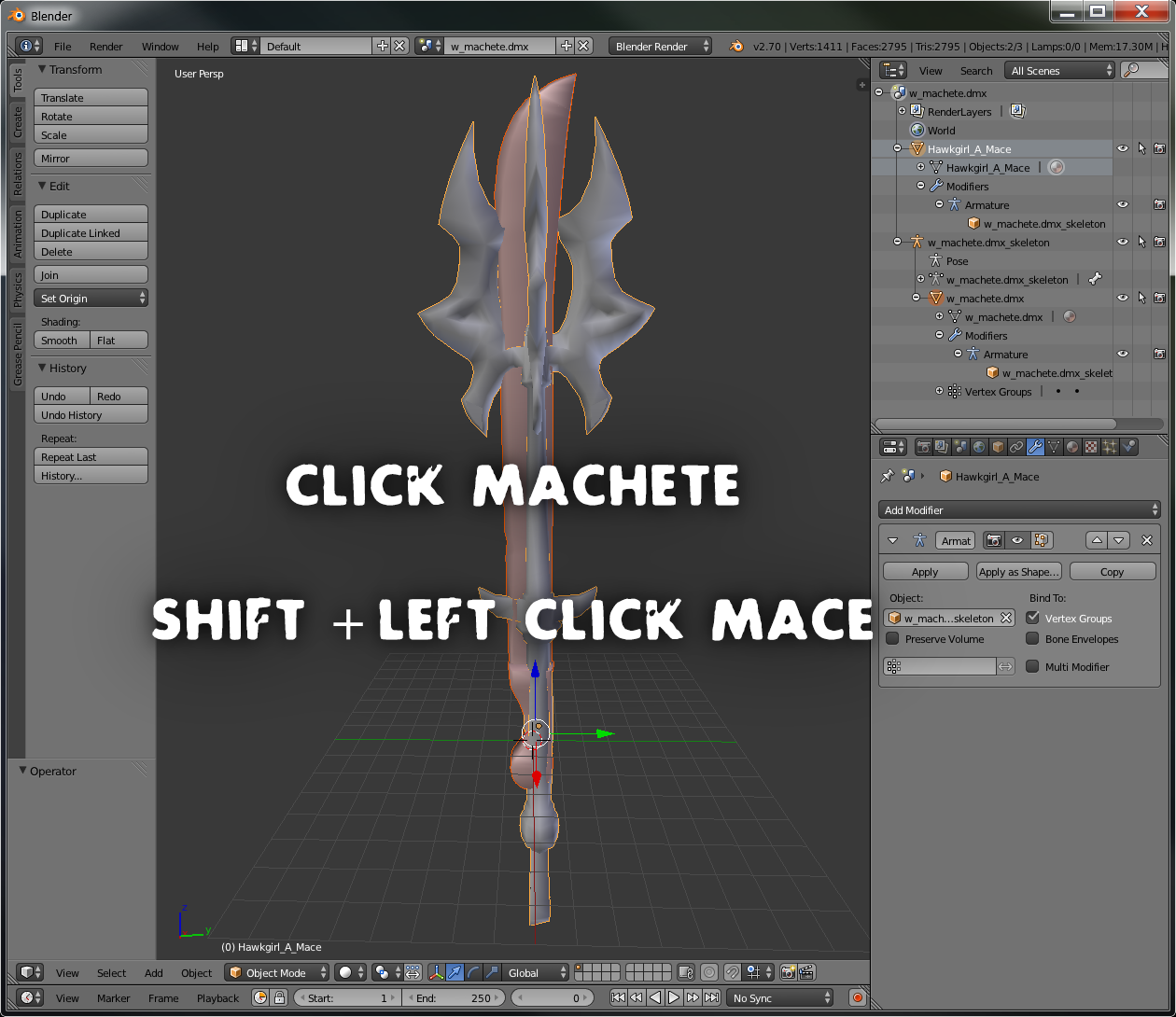Image resolution: width=1176 pixels, height=1017 pixels.
Task: Open the Blender Render engine dropdown
Action: (x=660, y=46)
